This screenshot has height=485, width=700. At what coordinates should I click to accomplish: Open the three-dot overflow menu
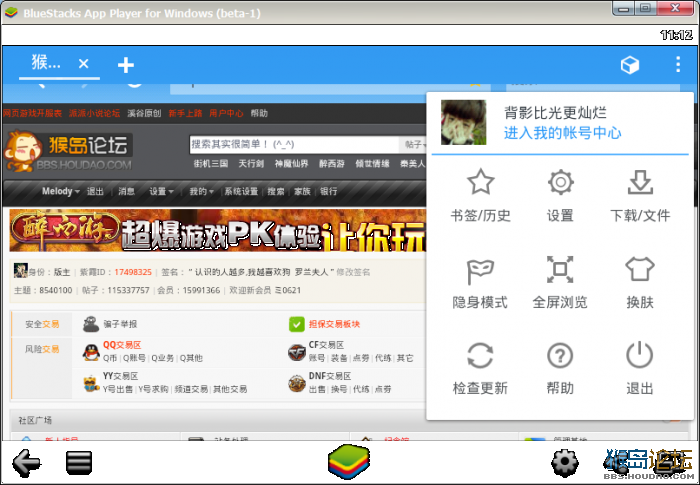click(678, 64)
